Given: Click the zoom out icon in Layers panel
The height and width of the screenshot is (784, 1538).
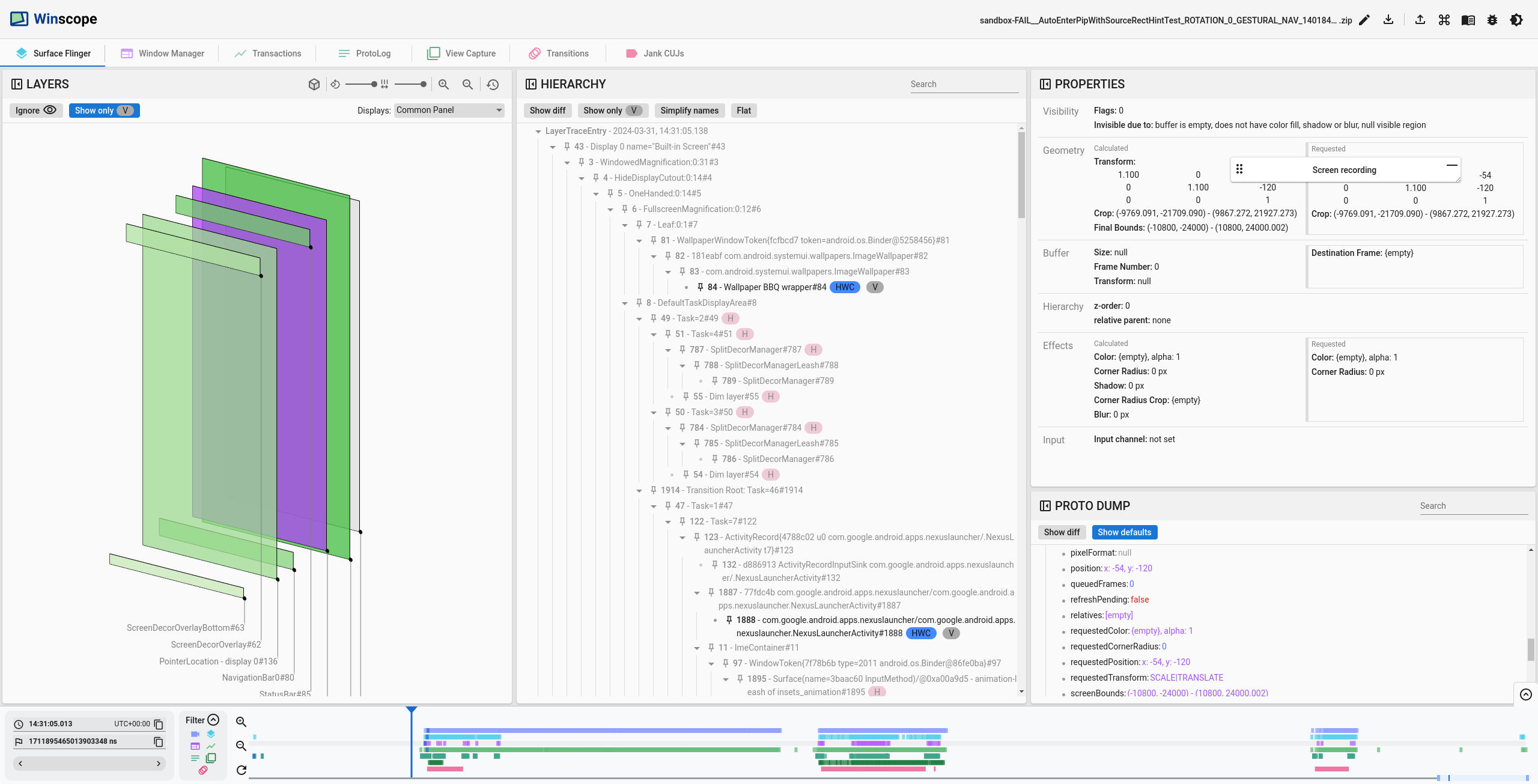Looking at the screenshot, I should pyautogui.click(x=467, y=84).
